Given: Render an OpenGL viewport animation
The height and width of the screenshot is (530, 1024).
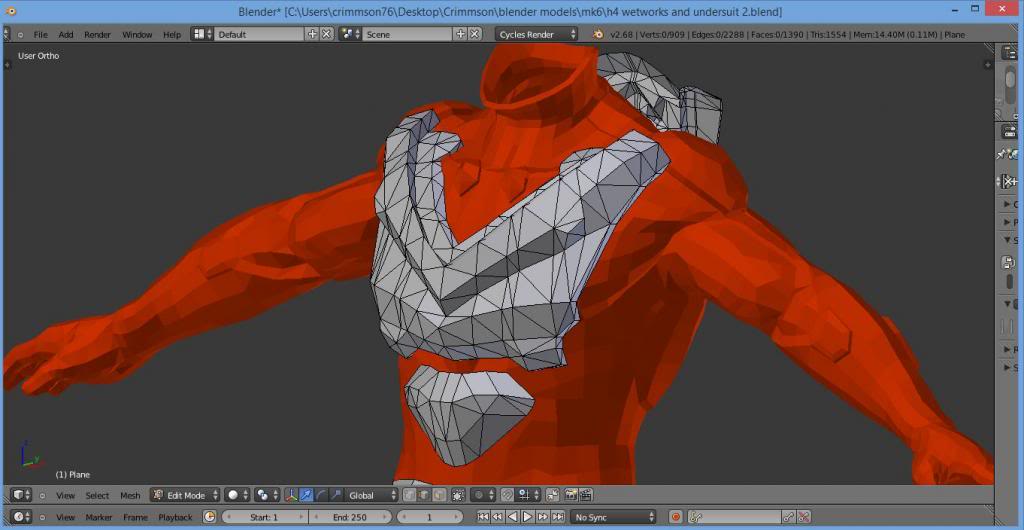Looking at the screenshot, I should (x=585, y=495).
